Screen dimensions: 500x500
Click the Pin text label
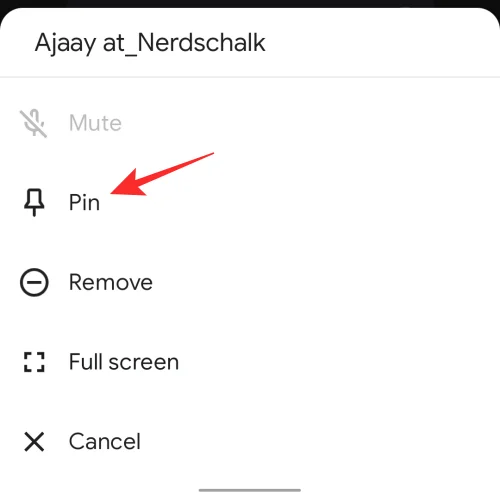click(84, 202)
